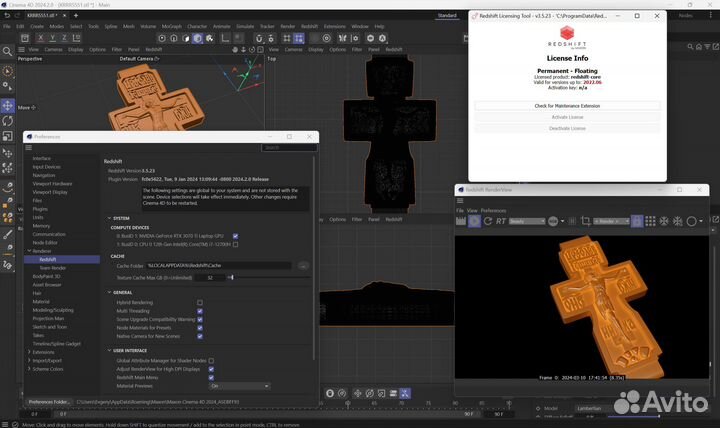The height and width of the screenshot is (428, 720).
Task: Collapse the GENERAL section
Action: click(x=109, y=292)
